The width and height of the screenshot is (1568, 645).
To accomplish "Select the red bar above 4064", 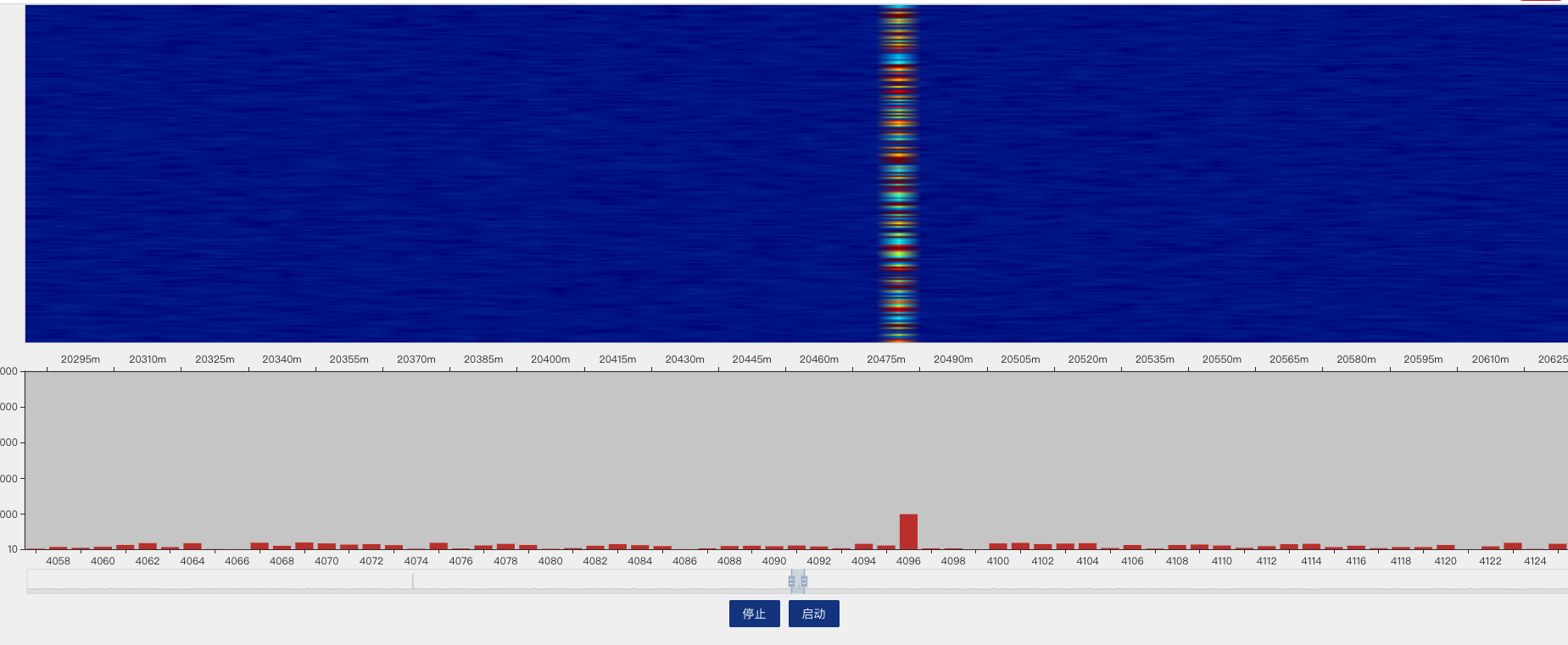I will 193,547.
